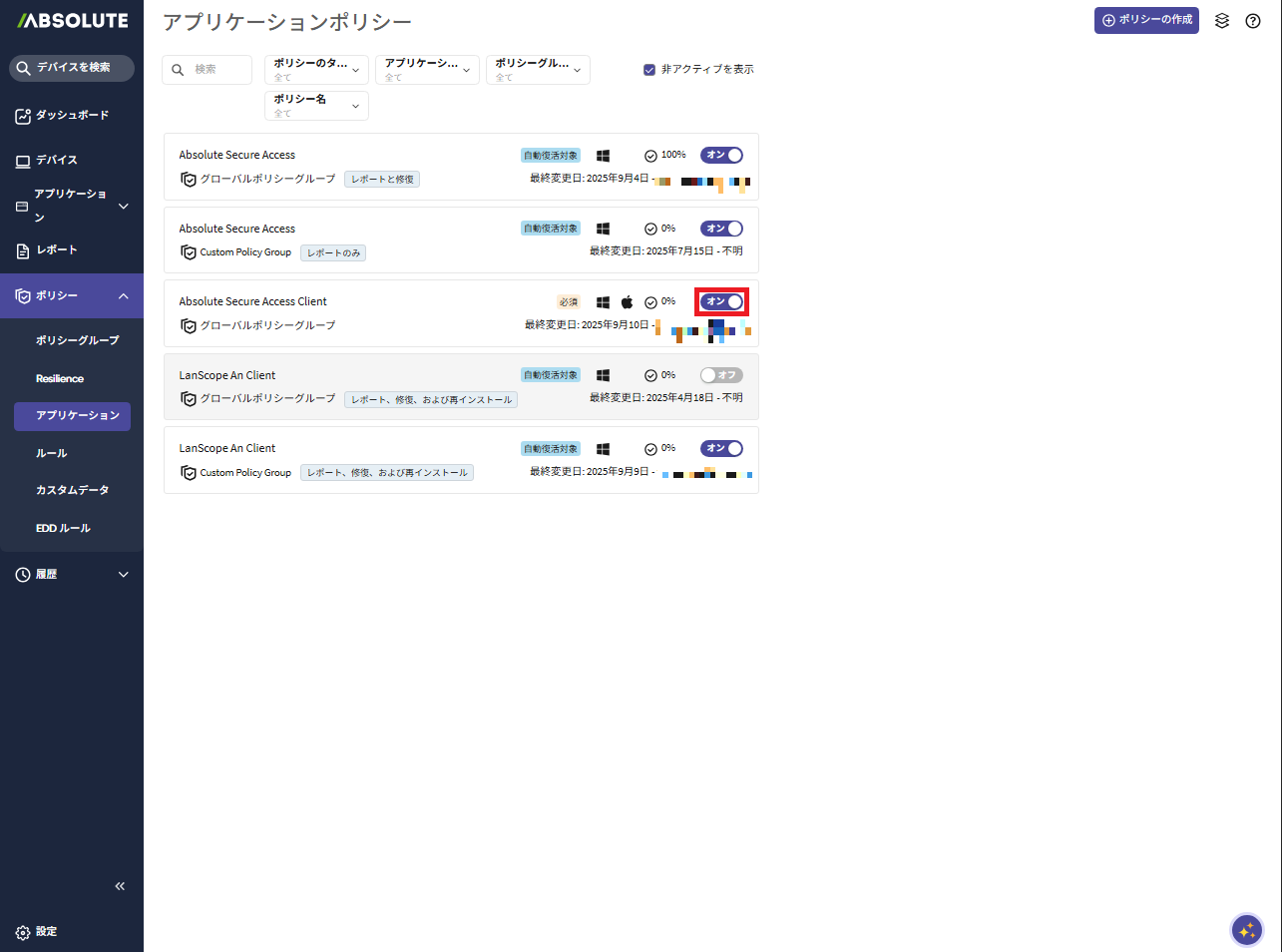1282x952 pixels.
Task: Turn off the Absolute Secure Access Client toggle
Action: tap(721, 301)
